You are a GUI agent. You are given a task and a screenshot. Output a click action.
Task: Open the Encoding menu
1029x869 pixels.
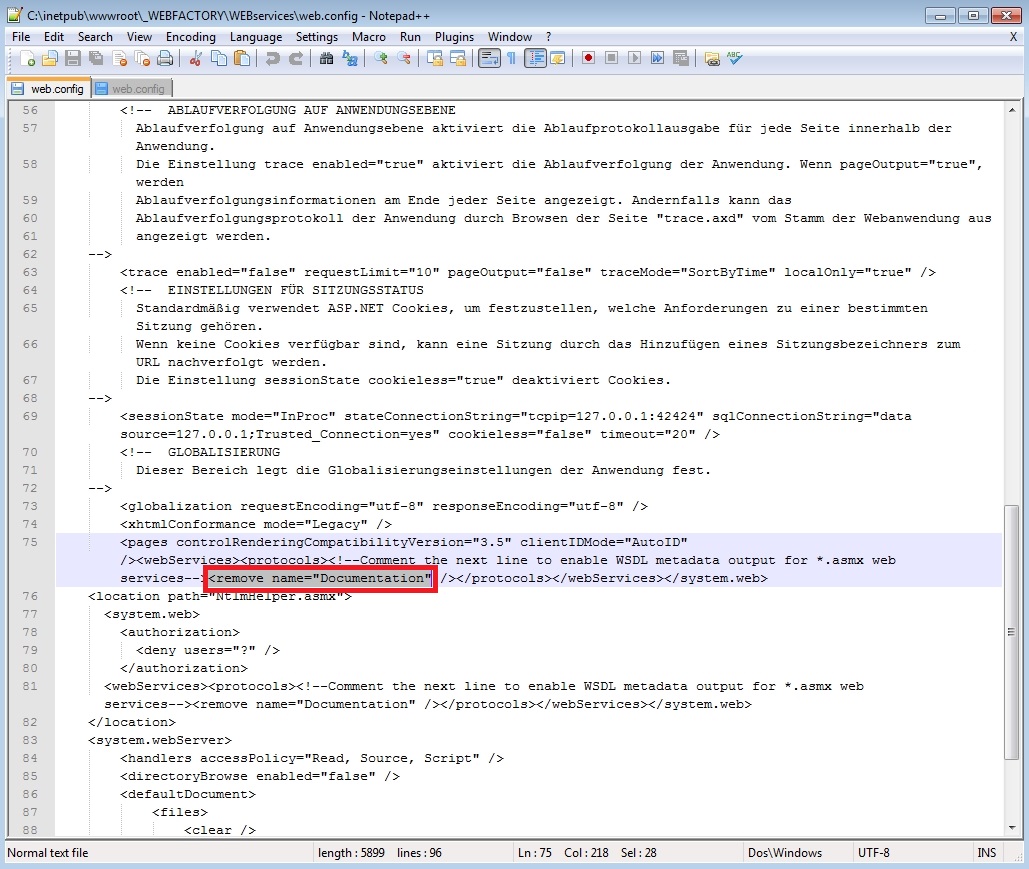tap(190, 37)
